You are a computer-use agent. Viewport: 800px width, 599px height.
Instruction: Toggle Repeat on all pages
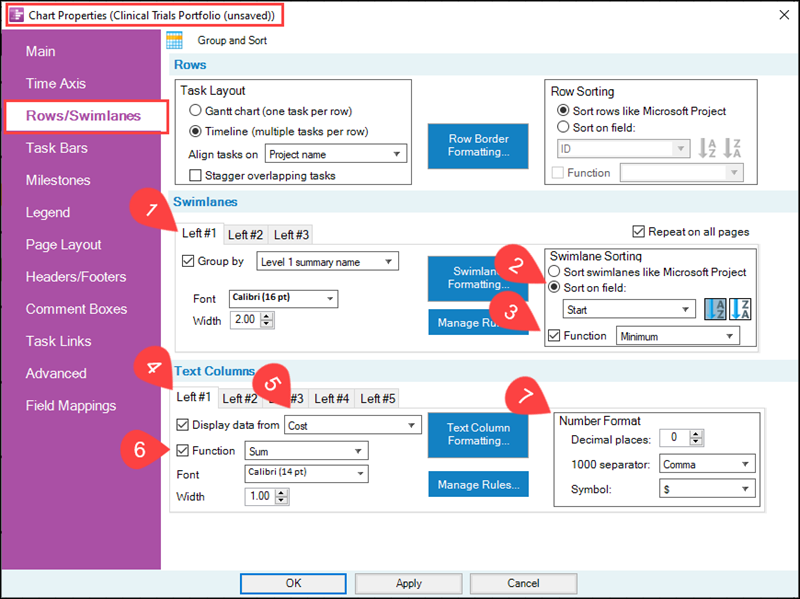coord(641,231)
